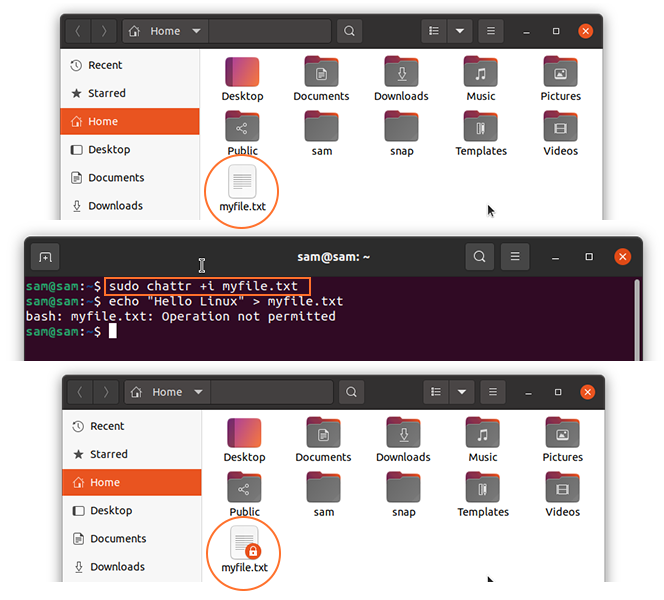Toggle list view in the lower Files window
Image resolution: width=664 pixels, height=600 pixels.
[x=436, y=391]
